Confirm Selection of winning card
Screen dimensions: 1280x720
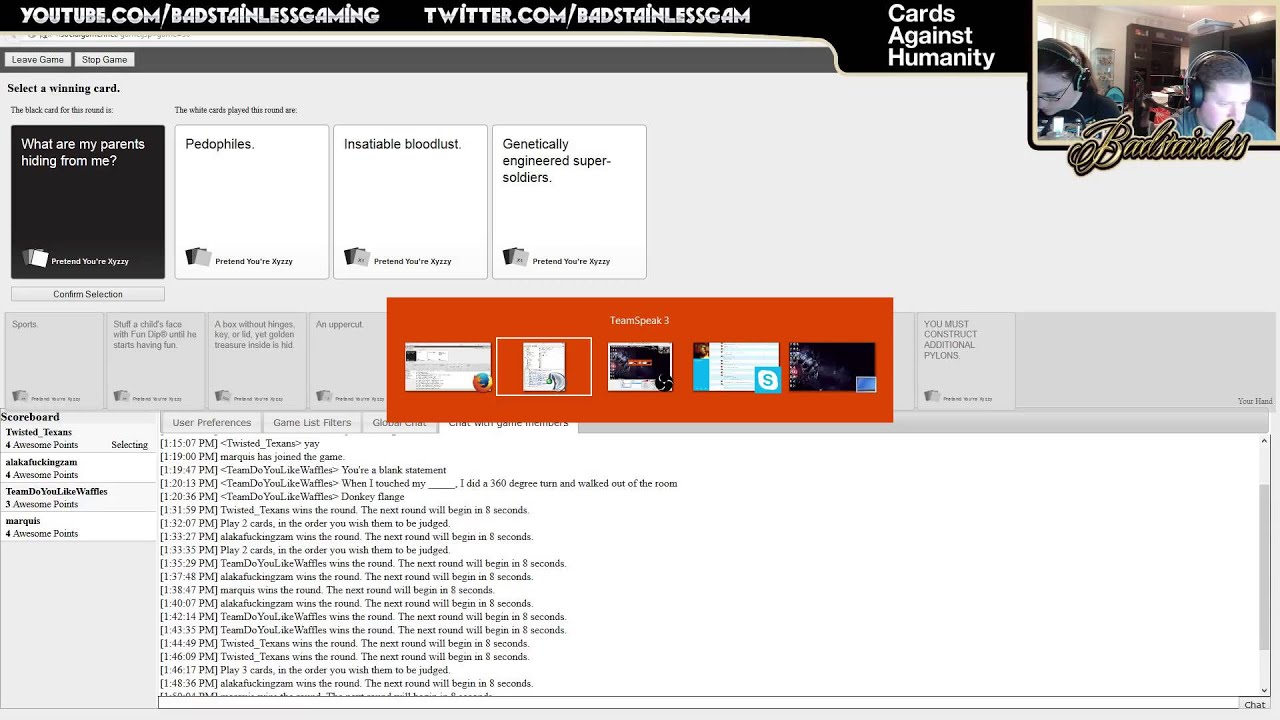tap(88, 294)
